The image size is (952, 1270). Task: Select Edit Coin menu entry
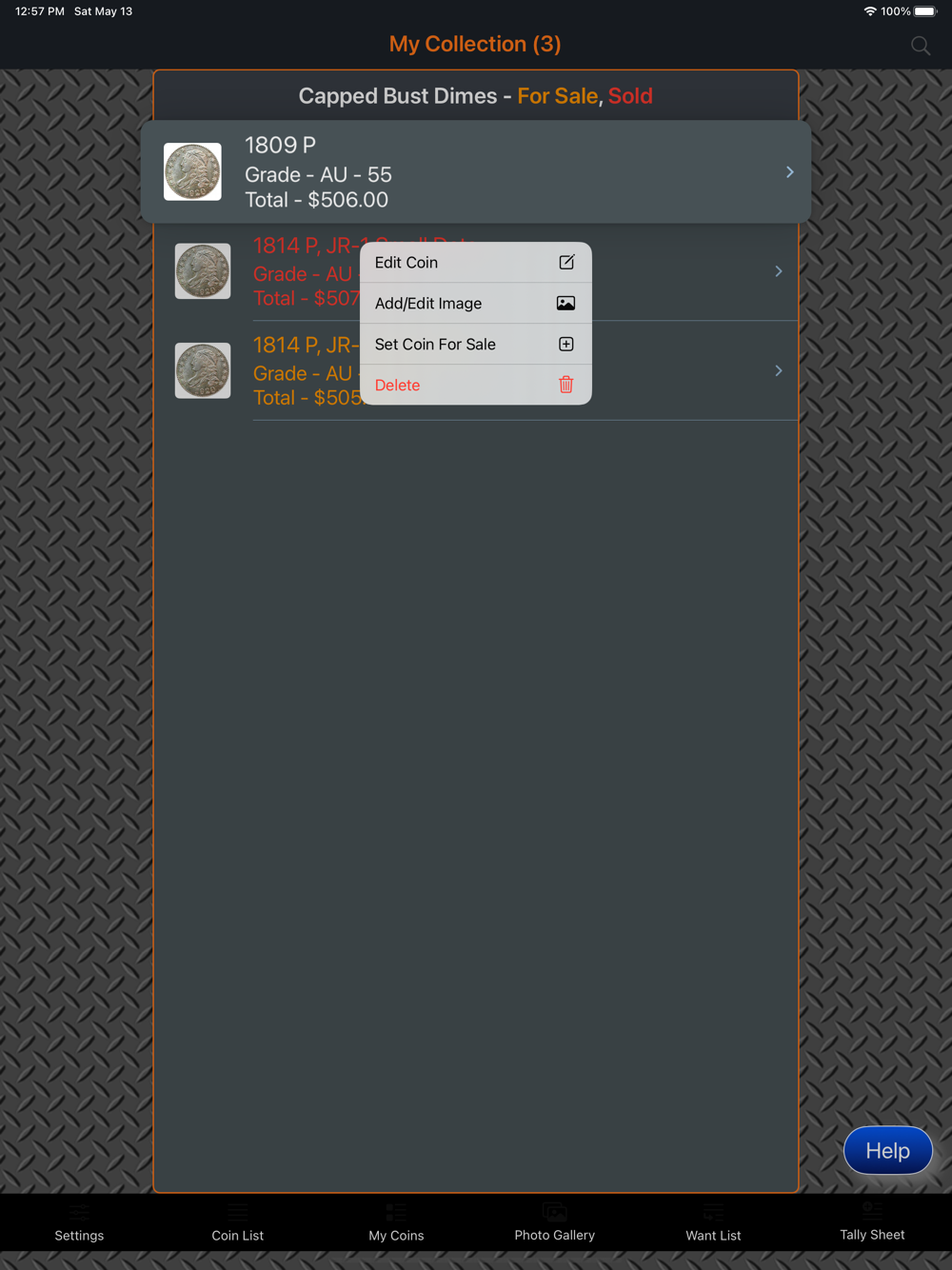click(x=476, y=262)
